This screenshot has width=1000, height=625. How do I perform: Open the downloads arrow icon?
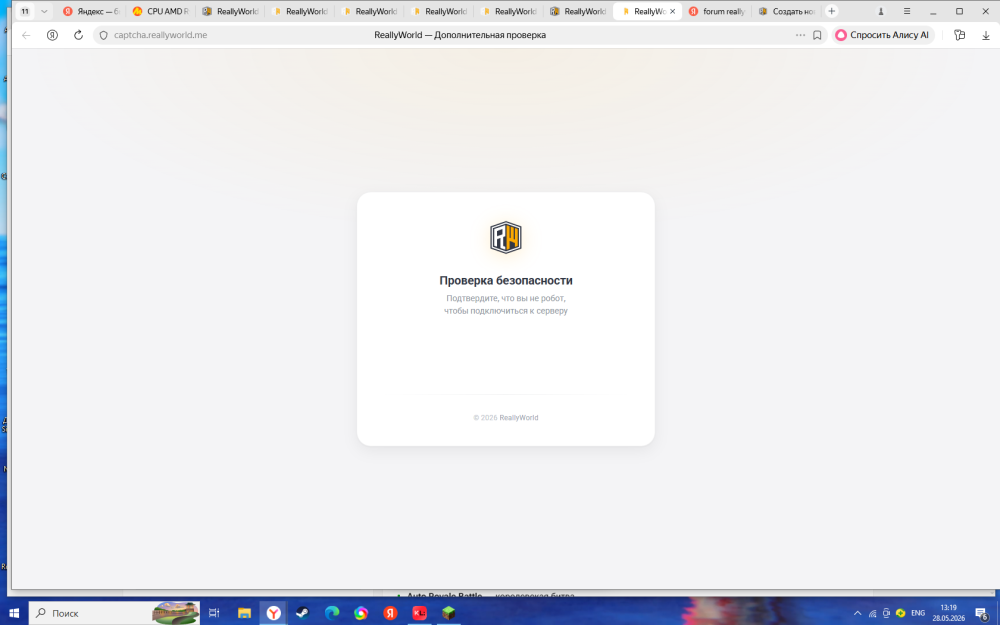coord(985,35)
